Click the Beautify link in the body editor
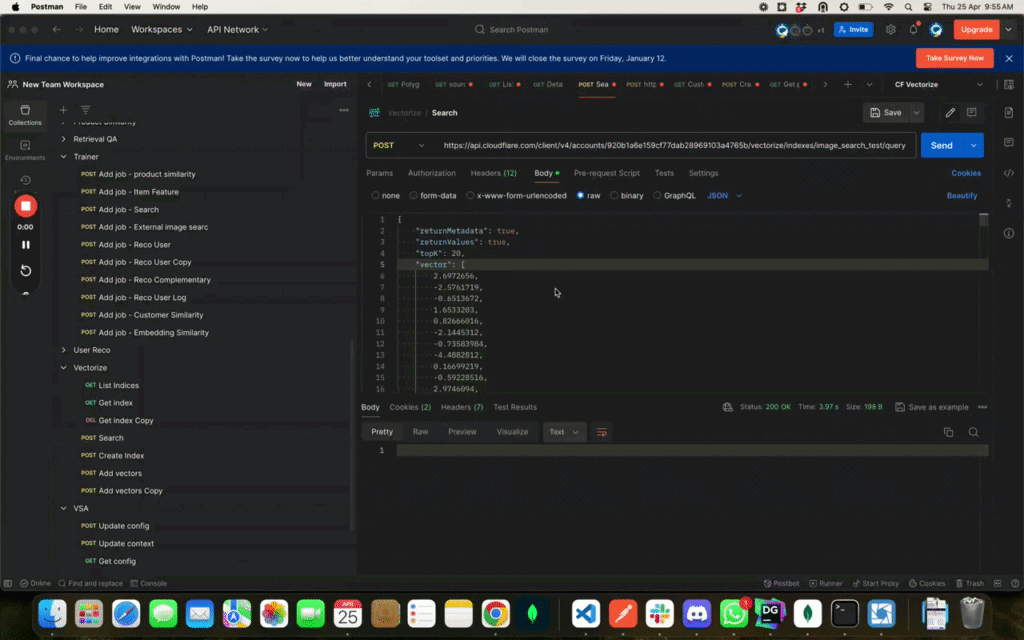 [x=961, y=195]
